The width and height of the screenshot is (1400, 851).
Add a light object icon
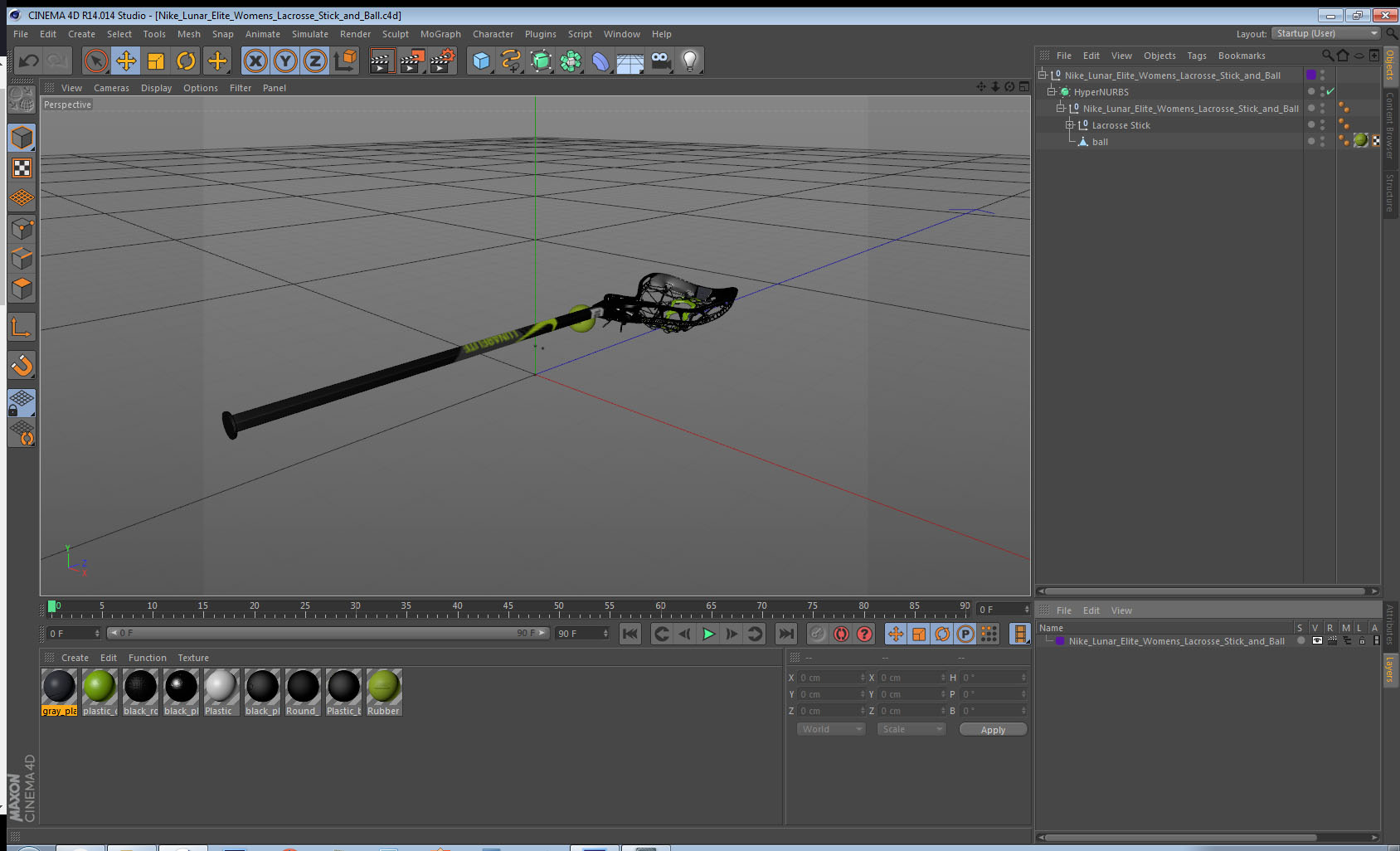[x=690, y=61]
